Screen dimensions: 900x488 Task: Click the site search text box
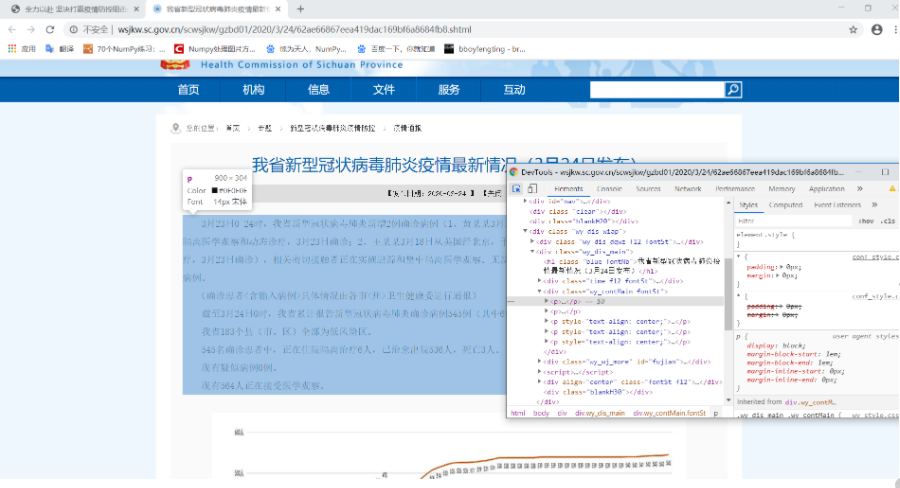click(657, 90)
